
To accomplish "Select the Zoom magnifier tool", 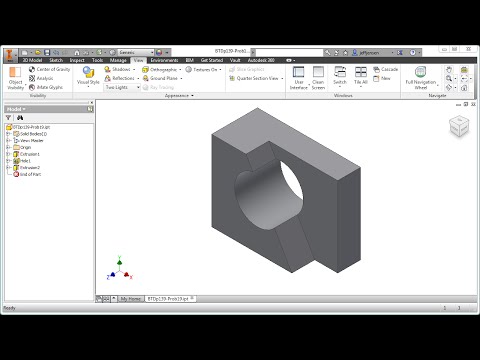I will [x=449, y=79].
